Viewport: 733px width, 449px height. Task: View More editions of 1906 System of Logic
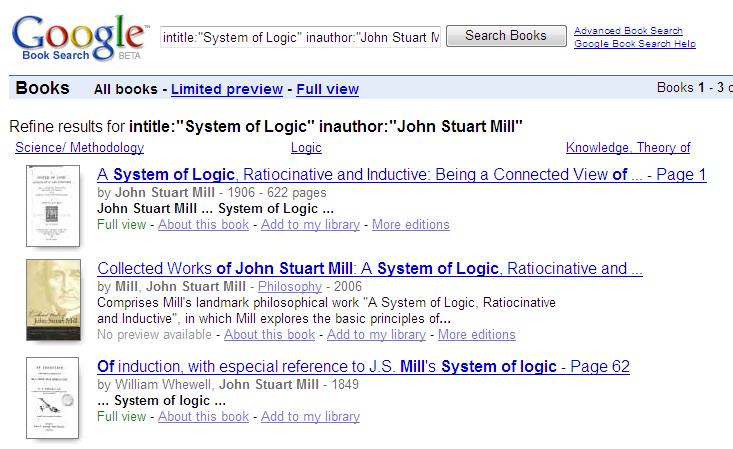(x=411, y=224)
